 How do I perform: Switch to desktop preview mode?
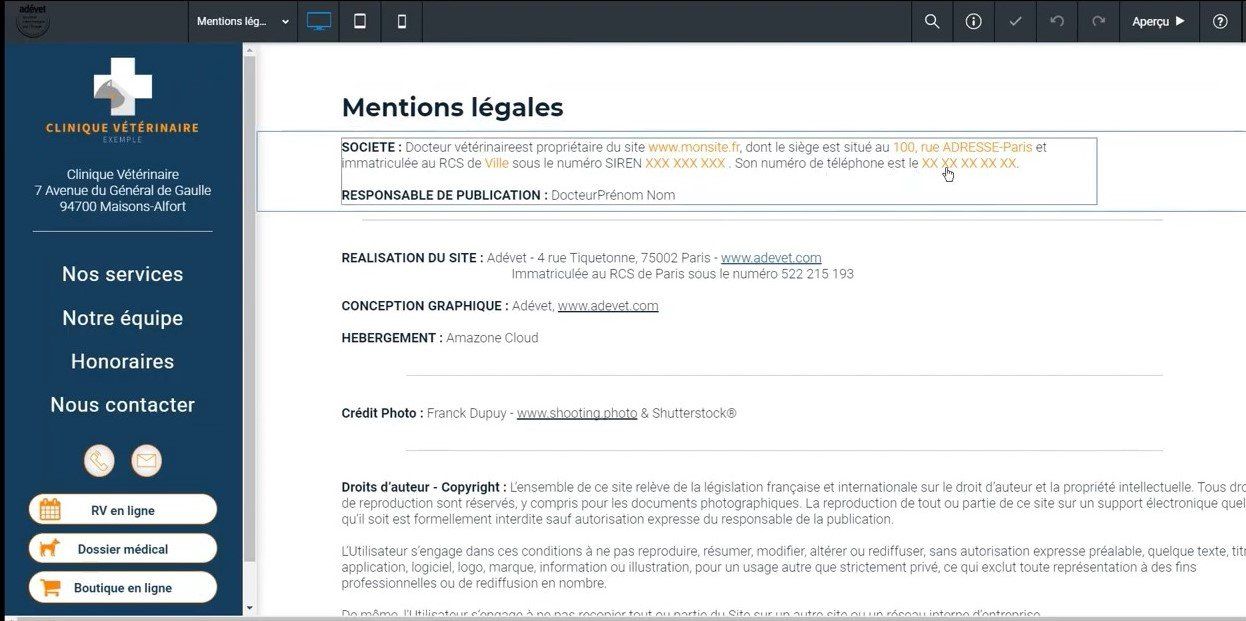coord(318,21)
